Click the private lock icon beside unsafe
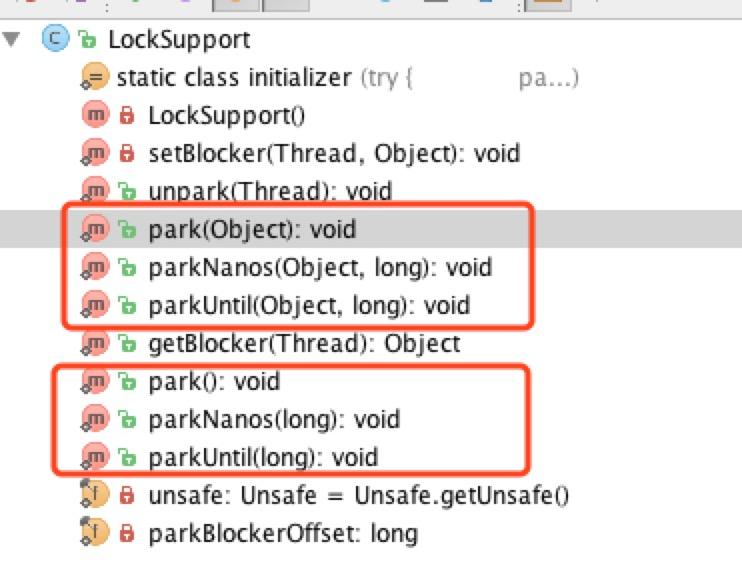 point(127,495)
